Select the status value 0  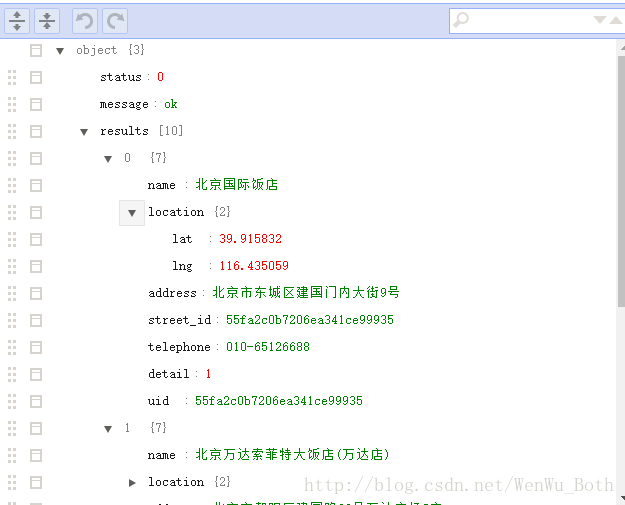coord(160,77)
